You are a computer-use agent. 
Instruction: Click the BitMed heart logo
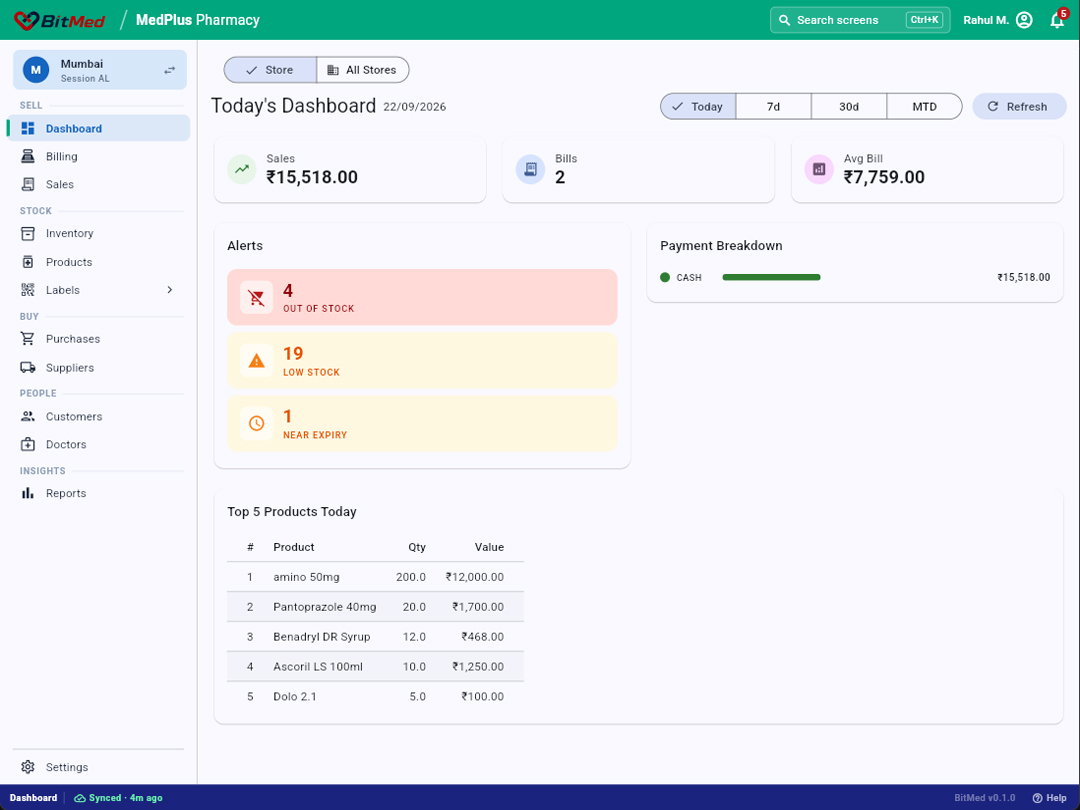pos(26,21)
